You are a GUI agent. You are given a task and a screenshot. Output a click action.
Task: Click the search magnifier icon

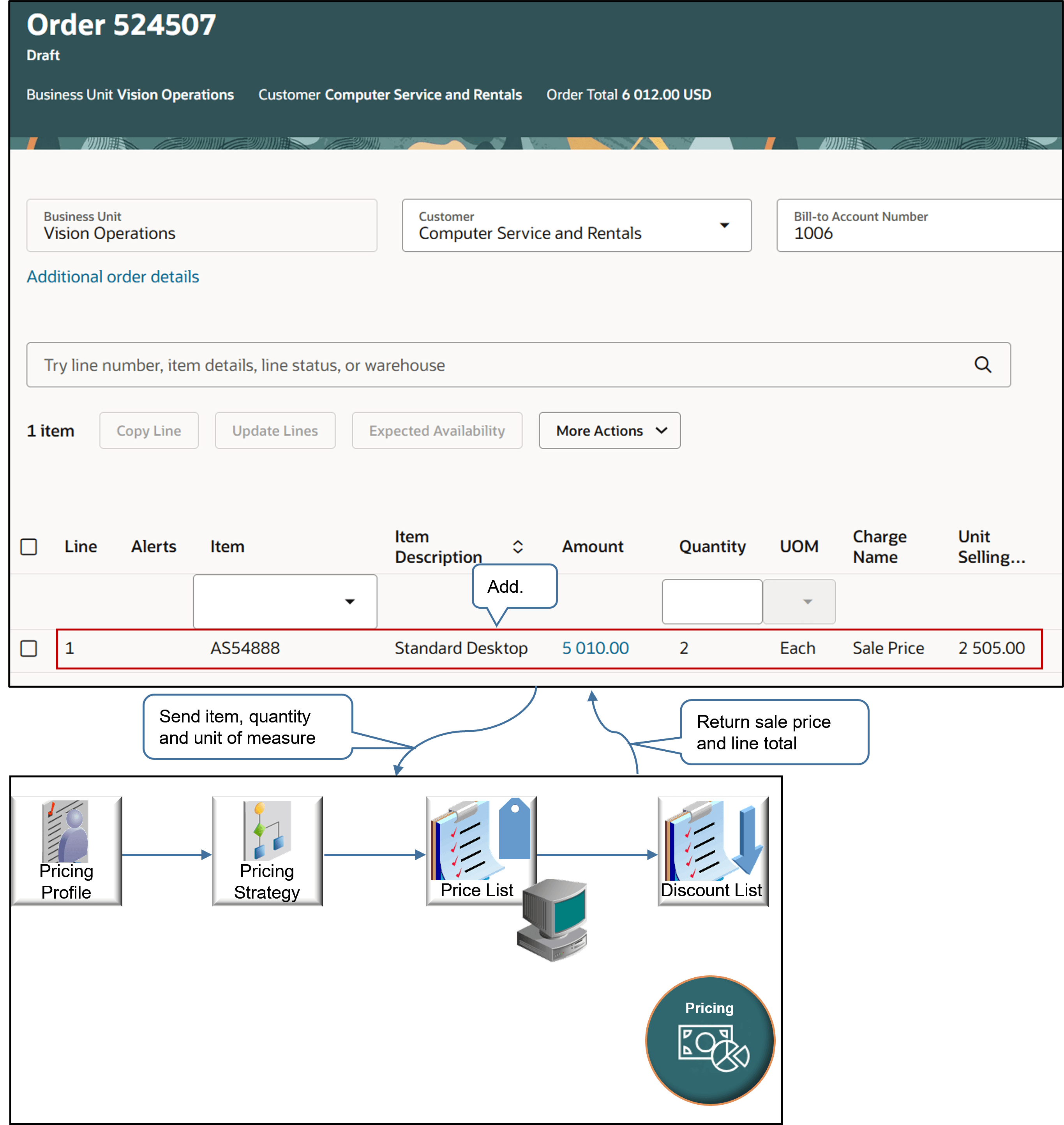tap(982, 365)
